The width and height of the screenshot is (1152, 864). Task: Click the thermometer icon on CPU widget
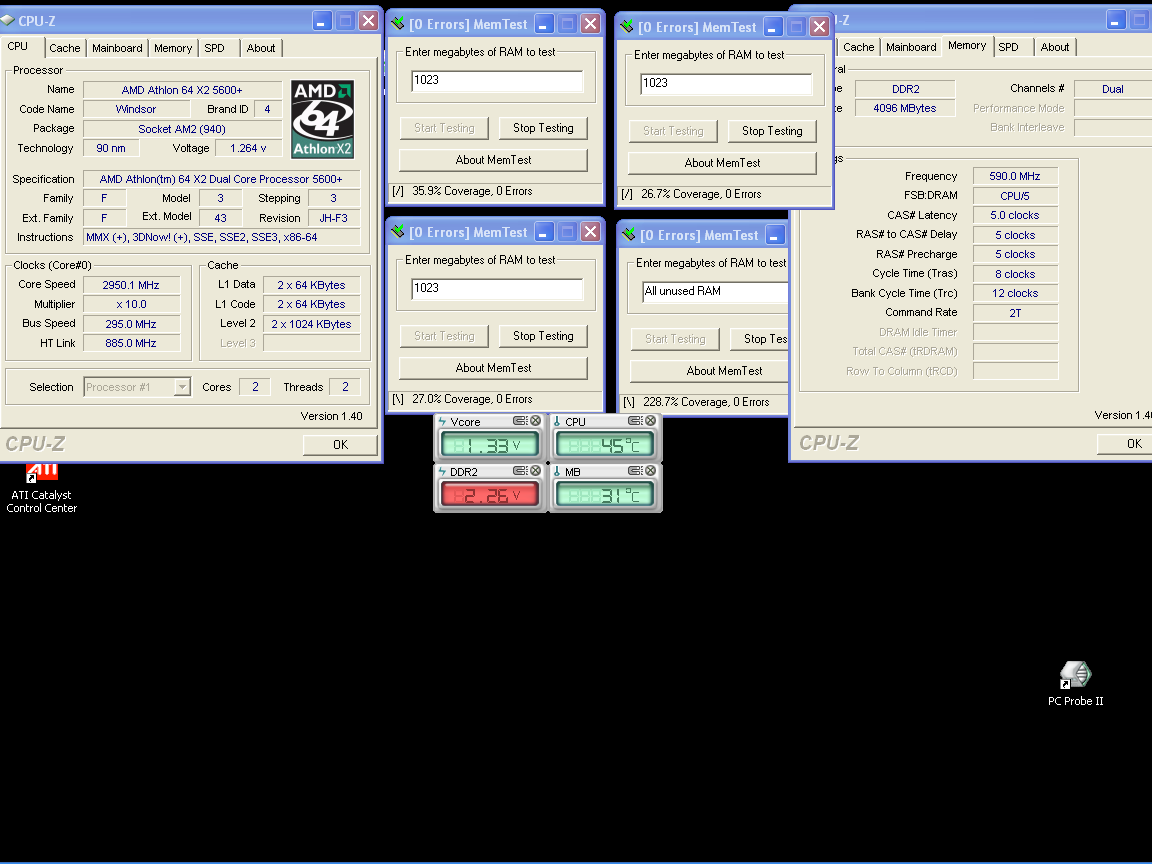pyautogui.click(x=557, y=422)
